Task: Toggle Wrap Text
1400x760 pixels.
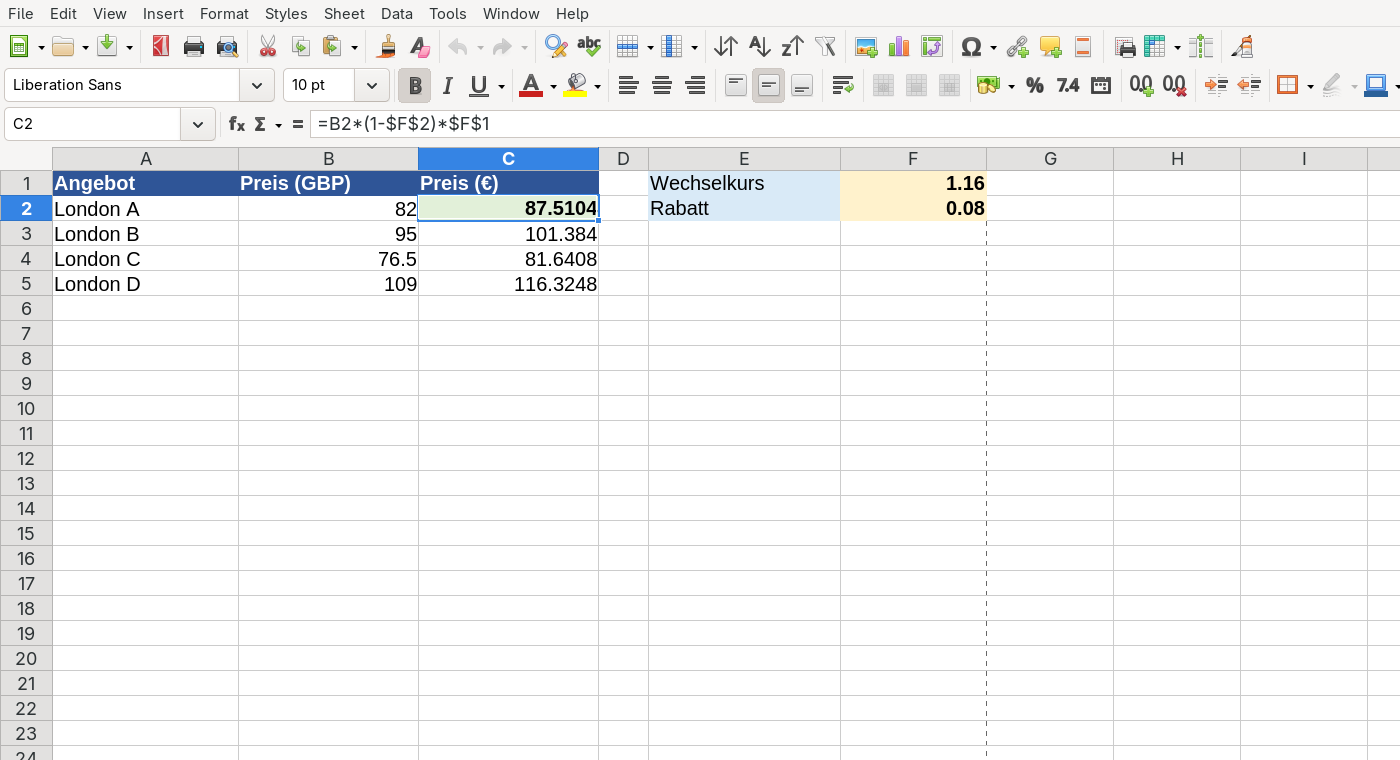Action: pos(843,86)
